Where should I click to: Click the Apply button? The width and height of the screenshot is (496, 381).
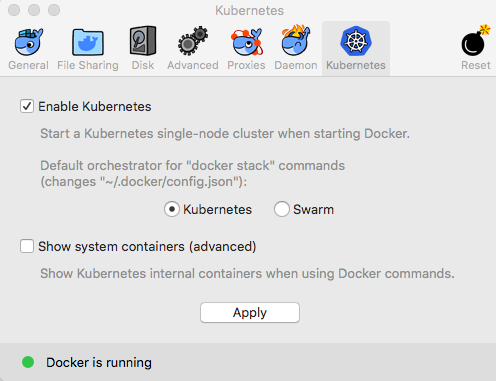250,312
